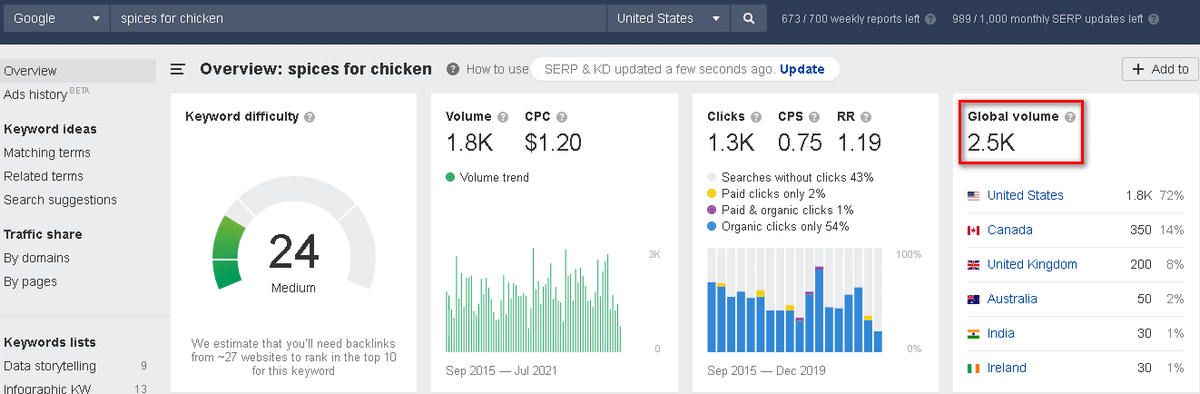The height and width of the screenshot is (394, 1200).
Task: Click the green Volume trend legend dot
Action: click(451, 177)
